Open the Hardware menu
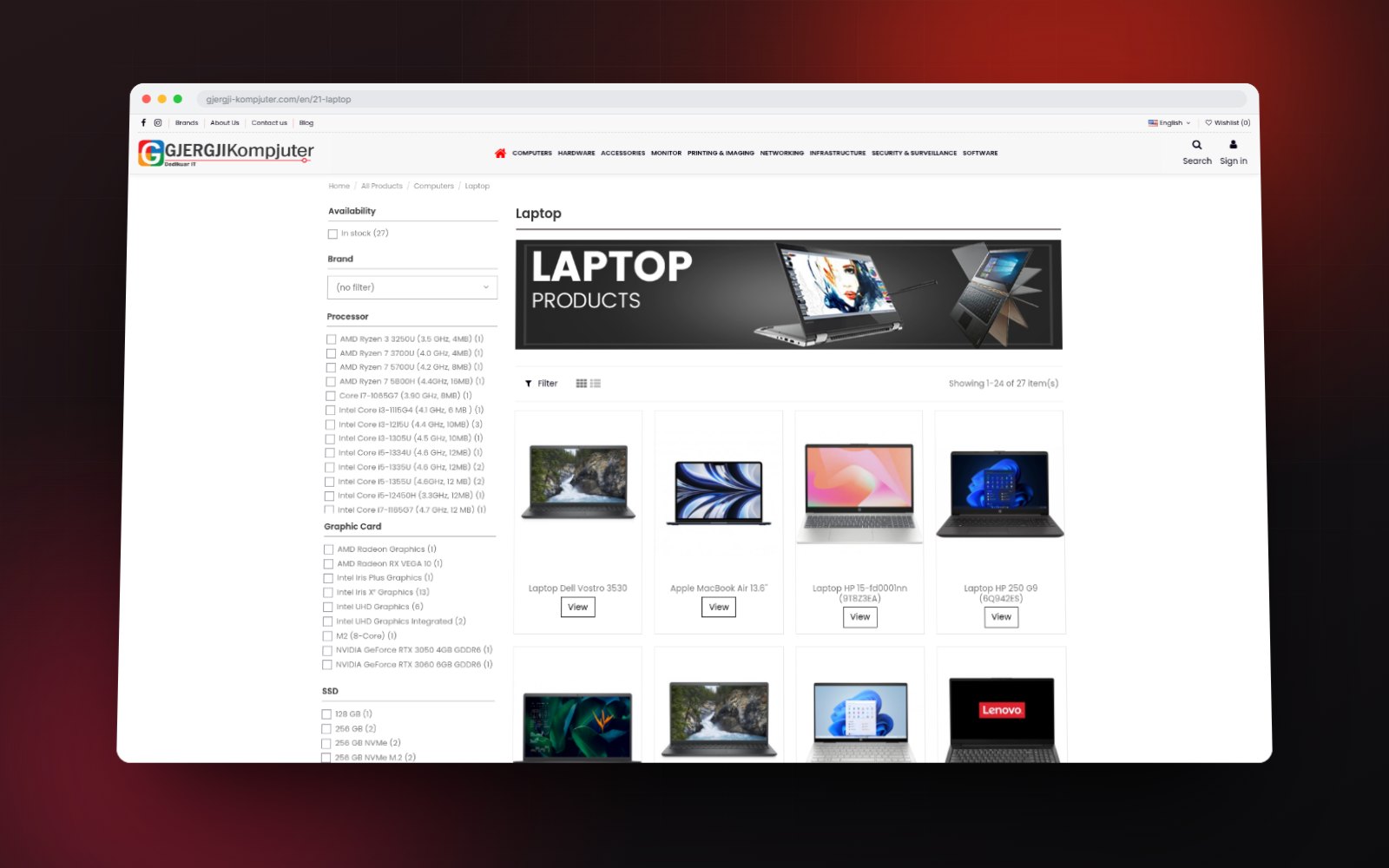Viewport: 1389px width, 868px height. coord(576,153)
